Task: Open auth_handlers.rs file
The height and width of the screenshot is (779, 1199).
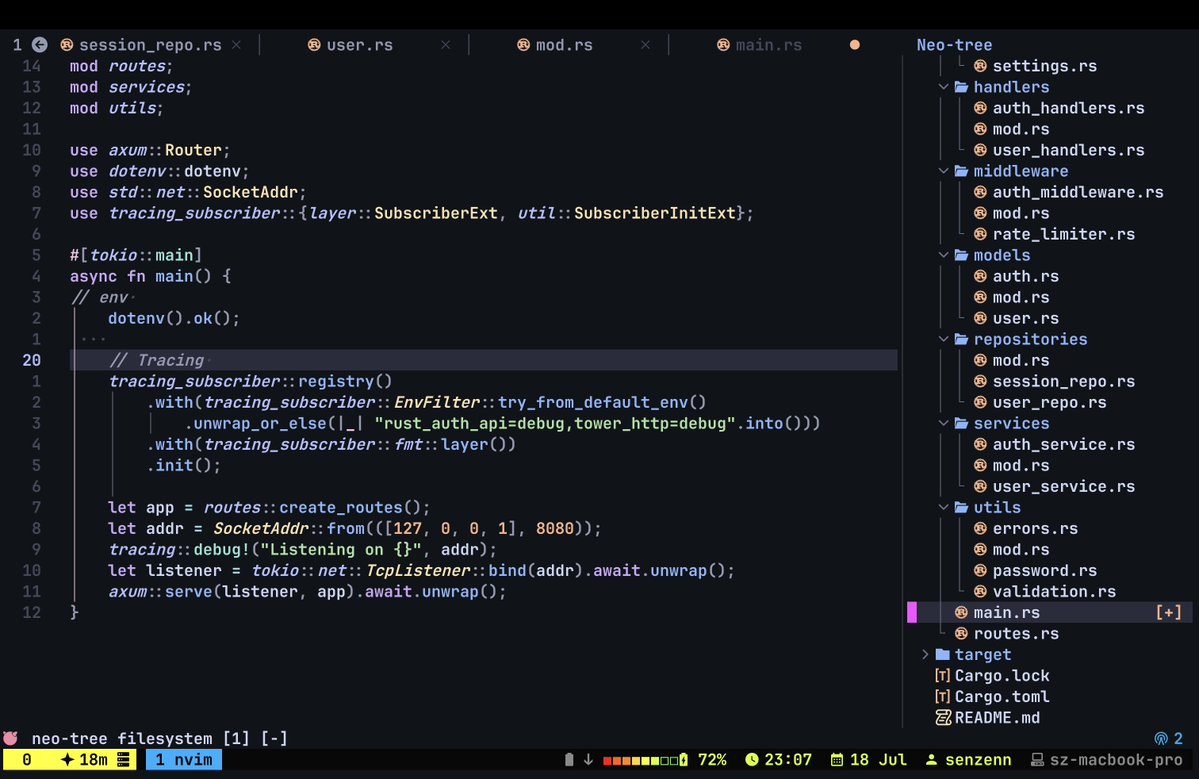Action: click(1068, 109)
